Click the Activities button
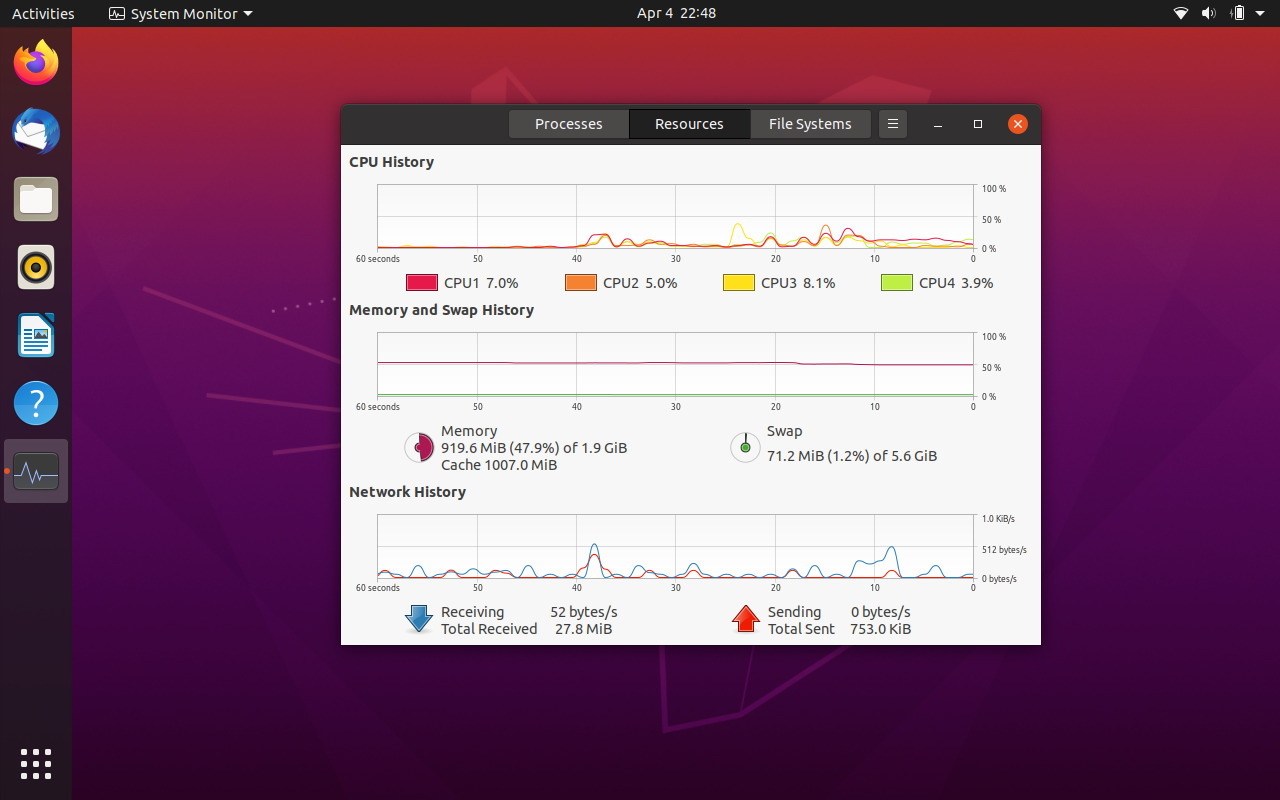Viewport: 1280px width, 800px height. 43,13
